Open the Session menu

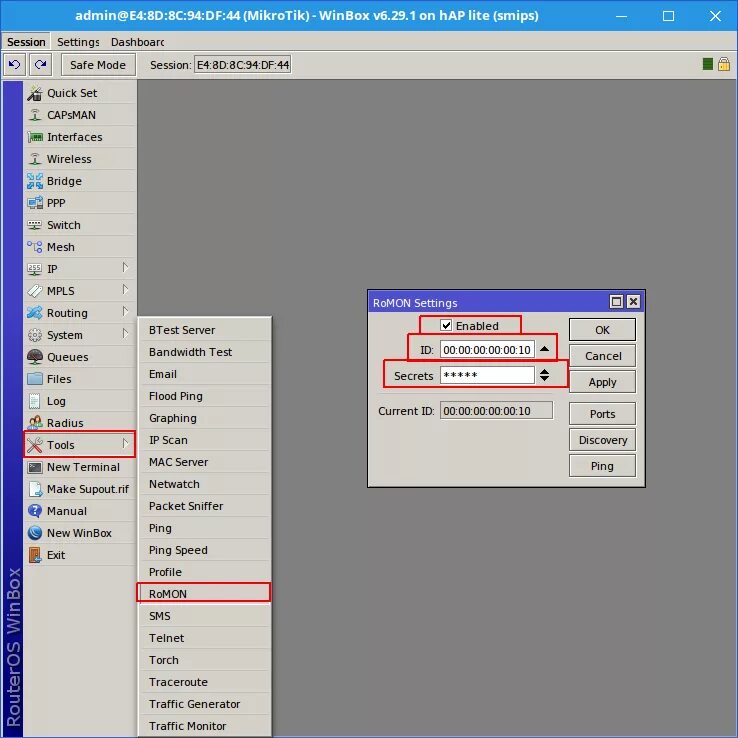pos(26,42)
